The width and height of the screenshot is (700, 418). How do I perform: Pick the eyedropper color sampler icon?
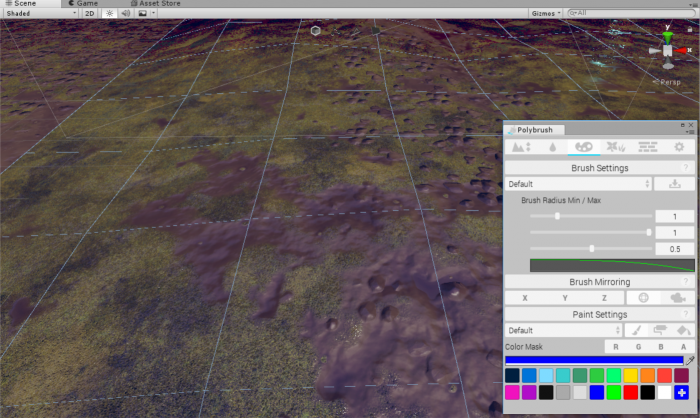(689, 360)
